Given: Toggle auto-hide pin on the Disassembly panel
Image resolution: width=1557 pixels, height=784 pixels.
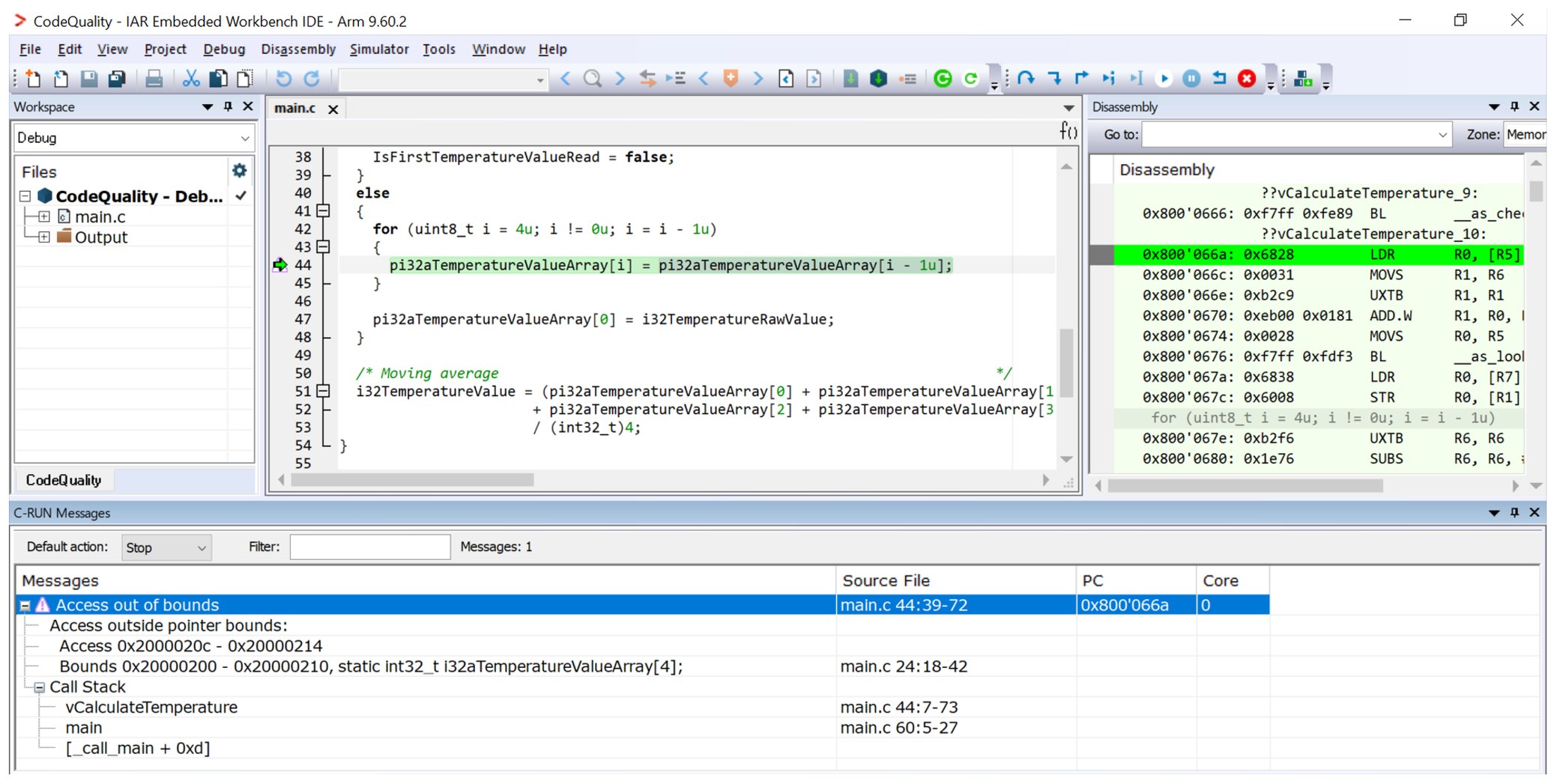Looking at the screenshot, I should click(x=1514, y=106).
